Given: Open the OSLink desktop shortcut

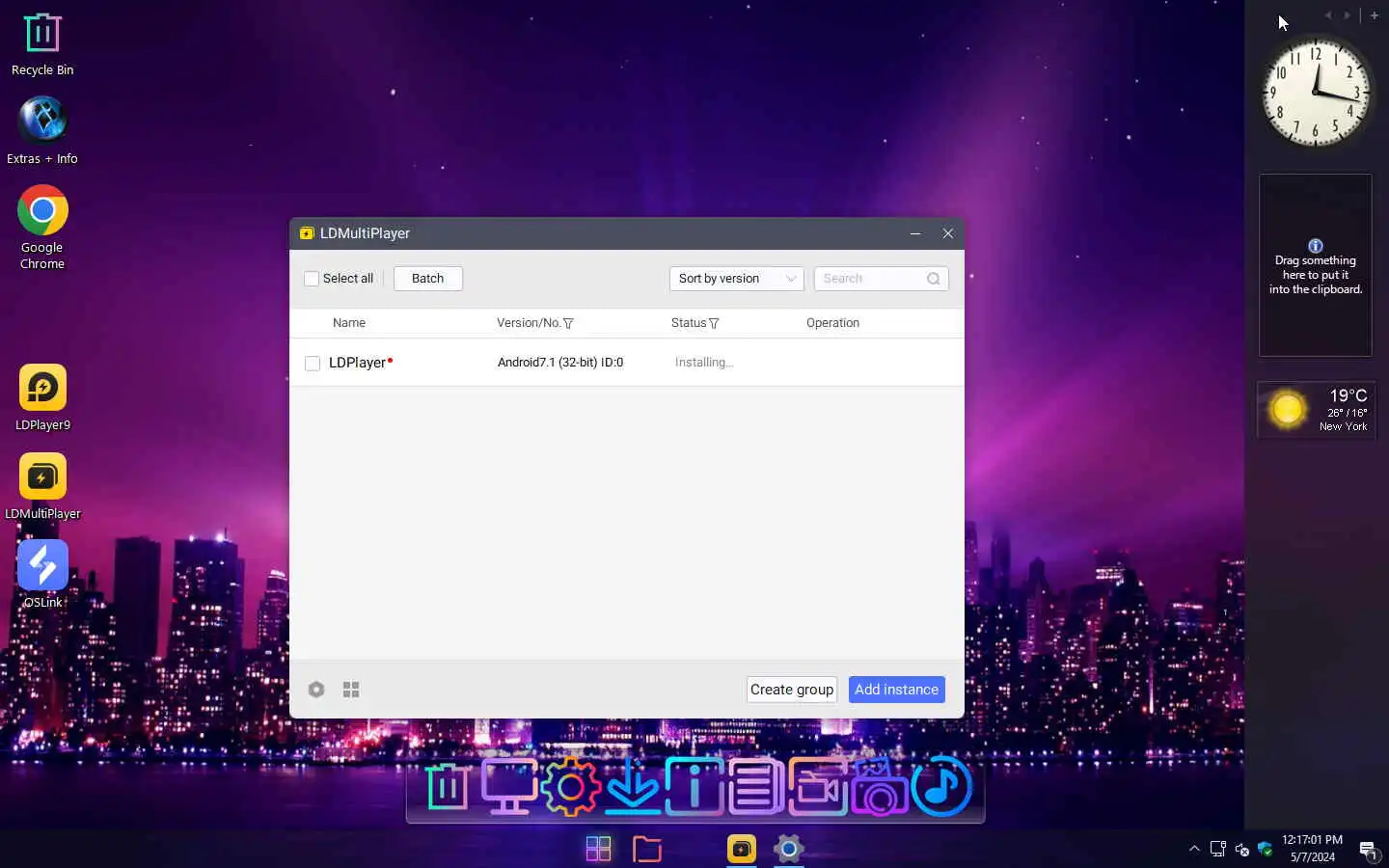Looking at the screenshot, I should point(42,575).
